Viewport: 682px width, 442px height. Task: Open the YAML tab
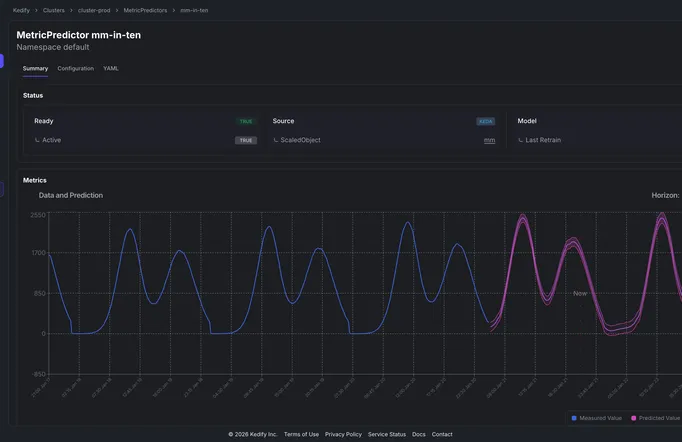(111, 68)
